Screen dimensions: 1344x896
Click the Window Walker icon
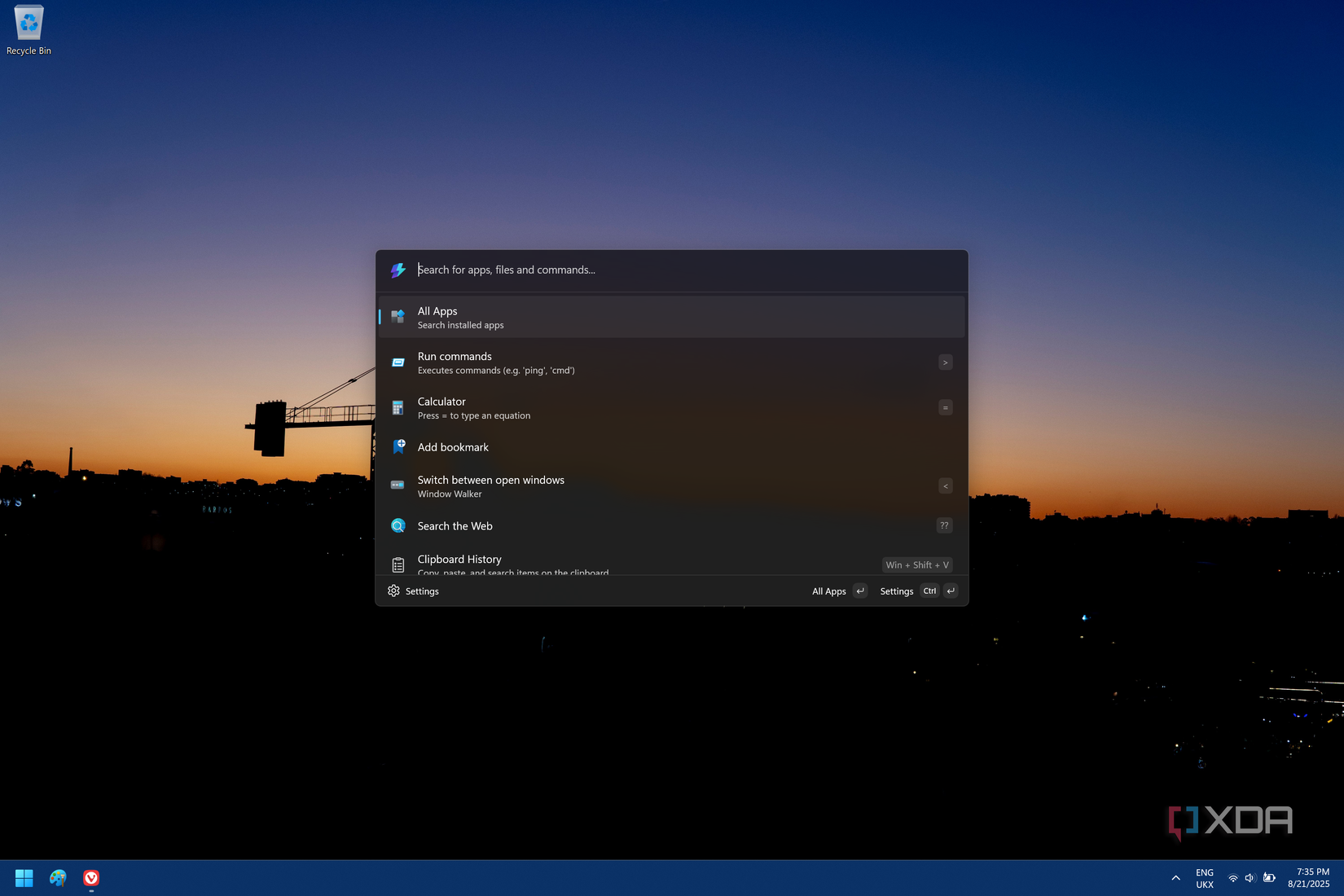pyautogui.click(x=397, y=485)
